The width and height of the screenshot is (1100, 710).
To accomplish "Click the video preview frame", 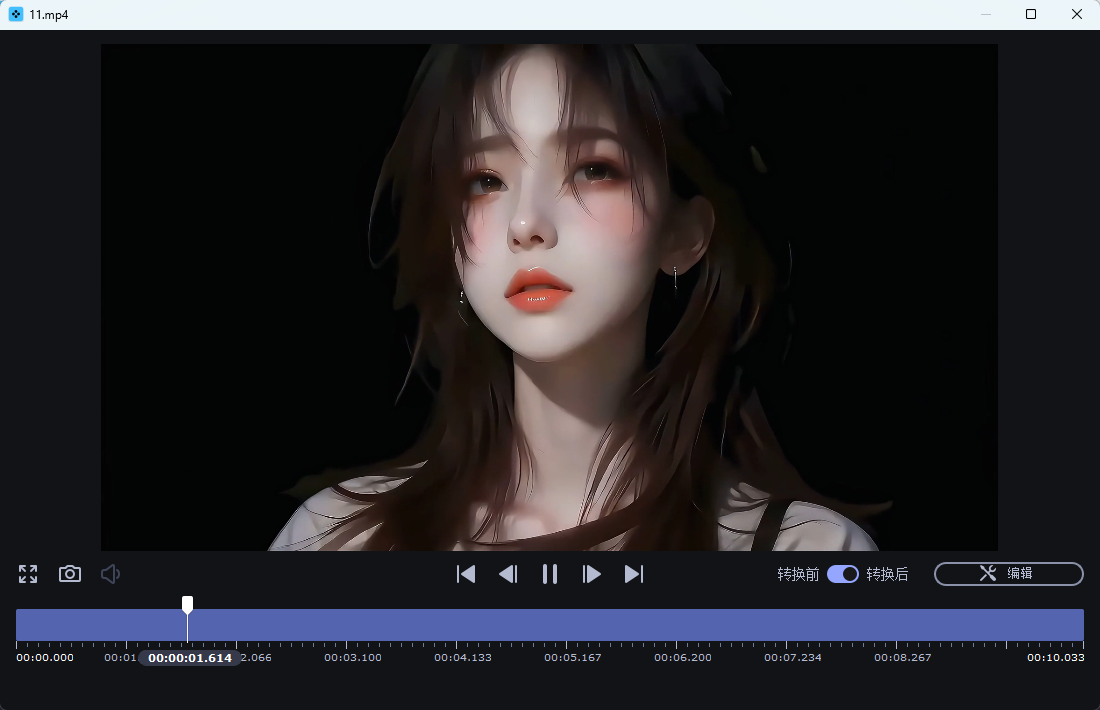I will (549, 297).
